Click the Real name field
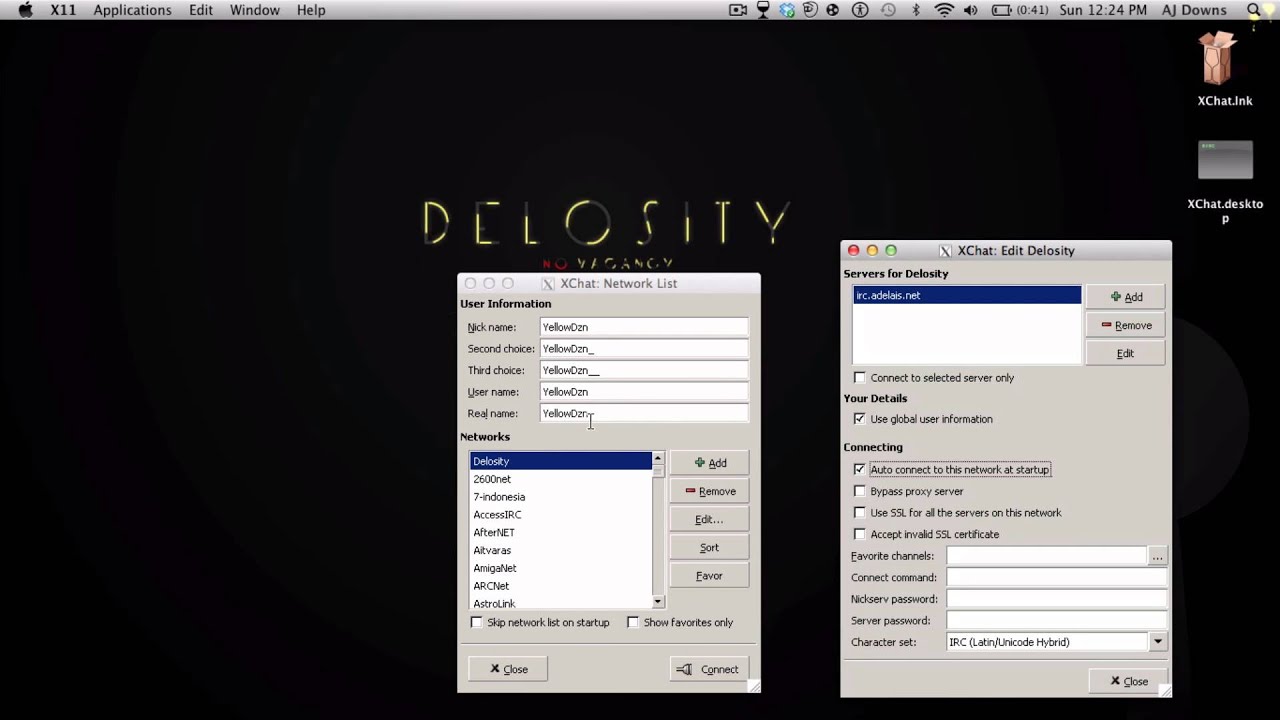This screenshot has width=1280, height=720. [x=643, y=413]
